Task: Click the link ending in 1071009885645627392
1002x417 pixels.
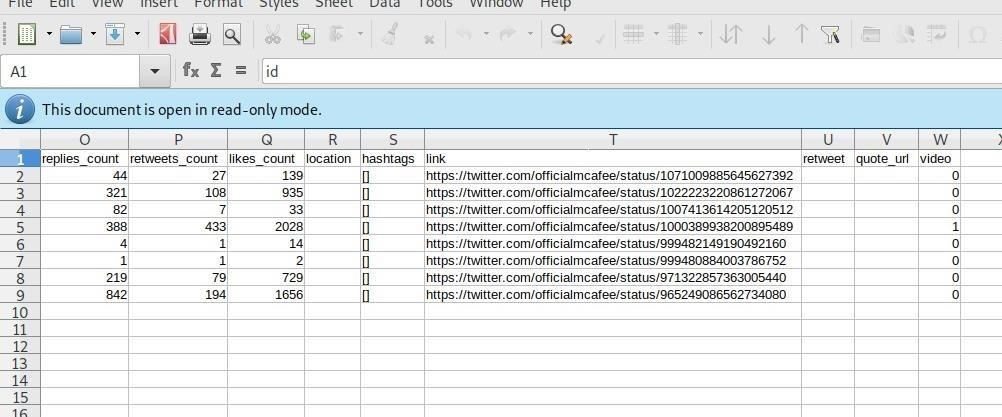Action: pos(609,176)
